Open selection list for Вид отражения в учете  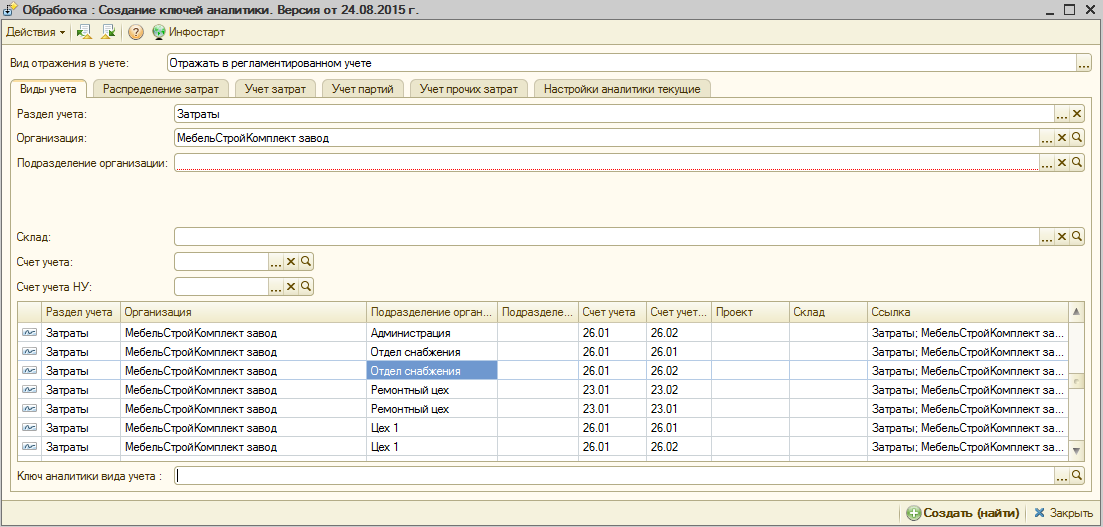tap(1084, 63)
